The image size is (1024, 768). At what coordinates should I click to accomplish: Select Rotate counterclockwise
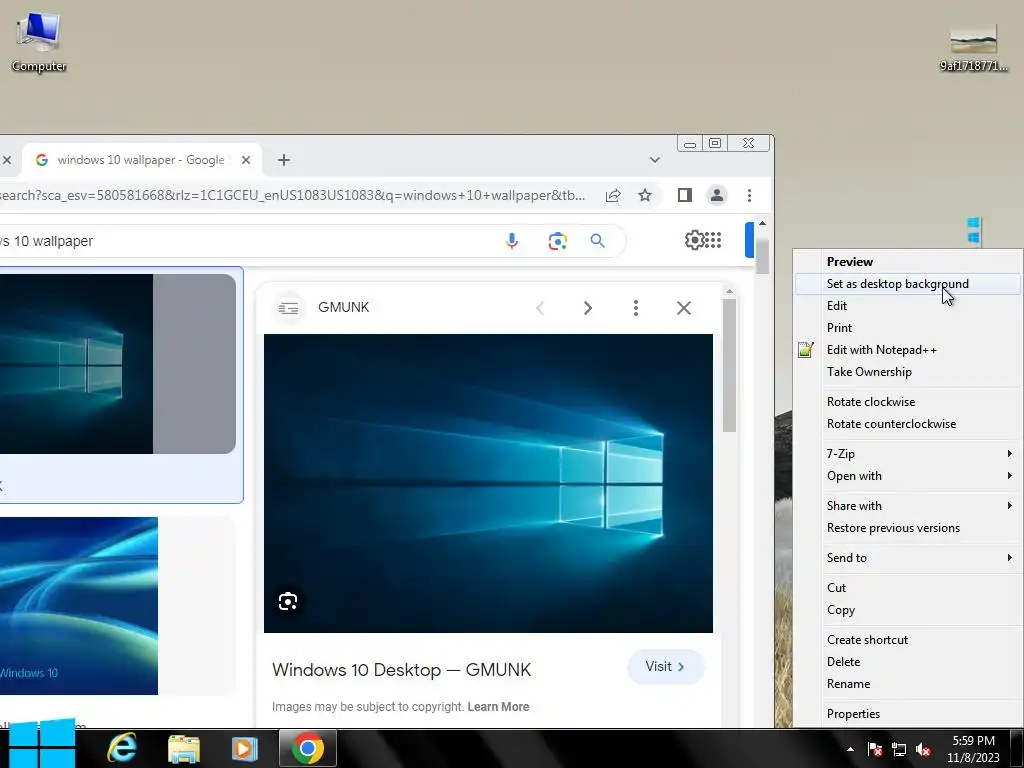pyautogui.click(x=908, y=424)
